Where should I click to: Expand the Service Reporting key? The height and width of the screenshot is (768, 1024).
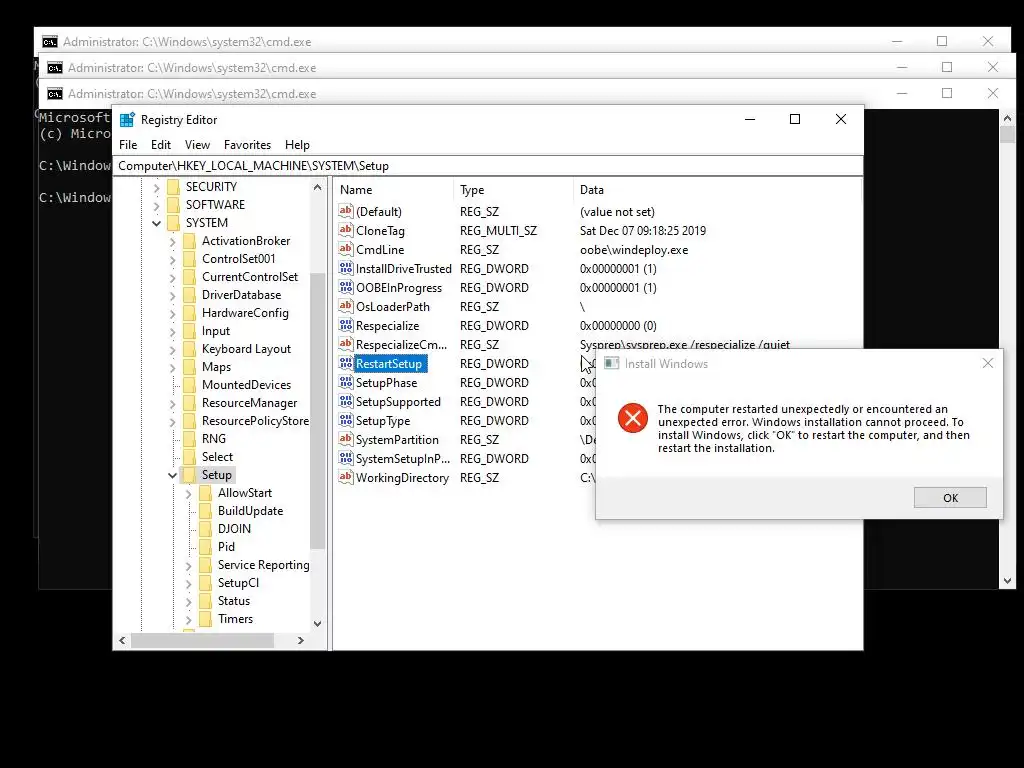tap(189, 566)
